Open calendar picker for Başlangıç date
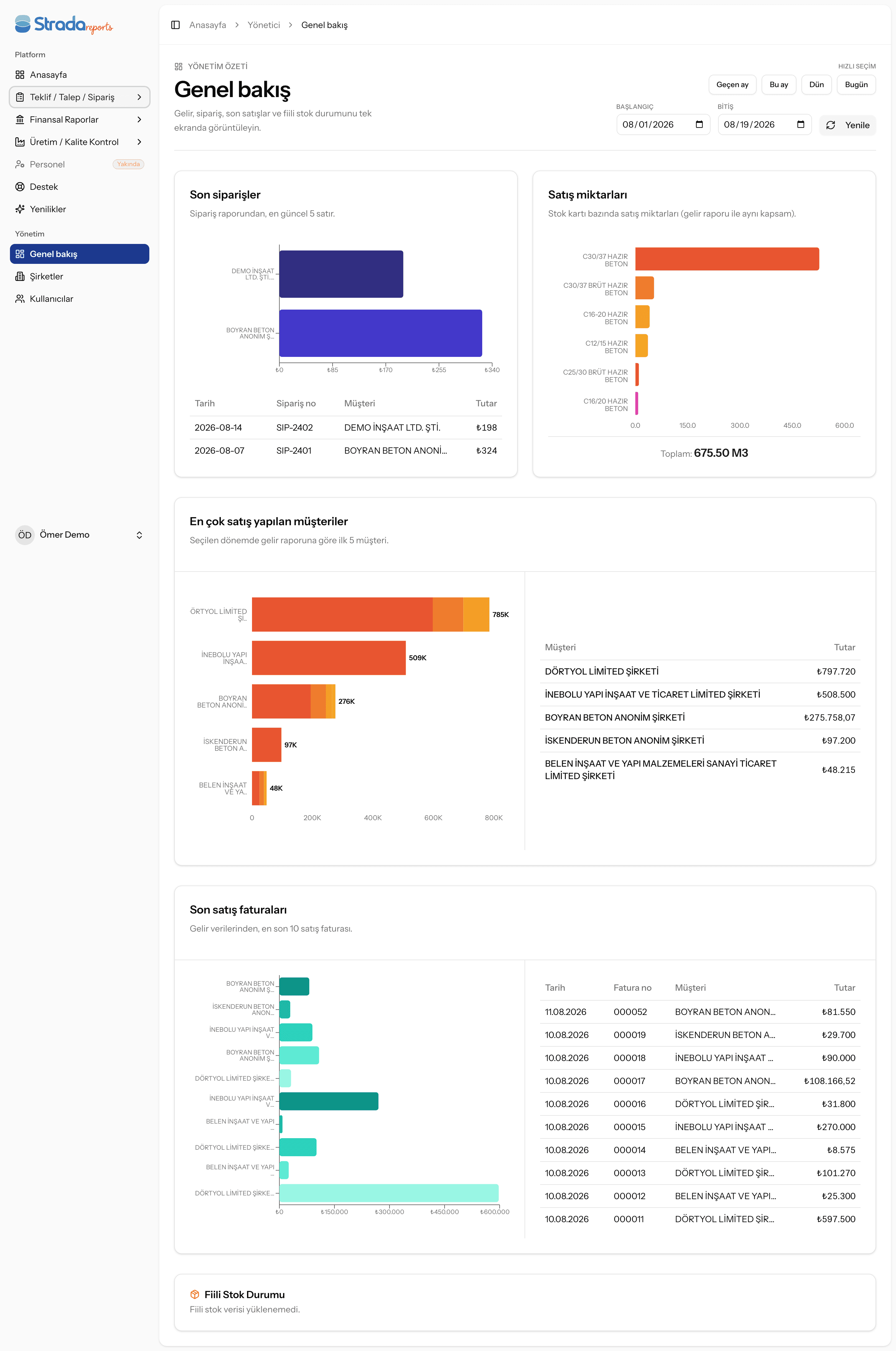 pos(699,124)
